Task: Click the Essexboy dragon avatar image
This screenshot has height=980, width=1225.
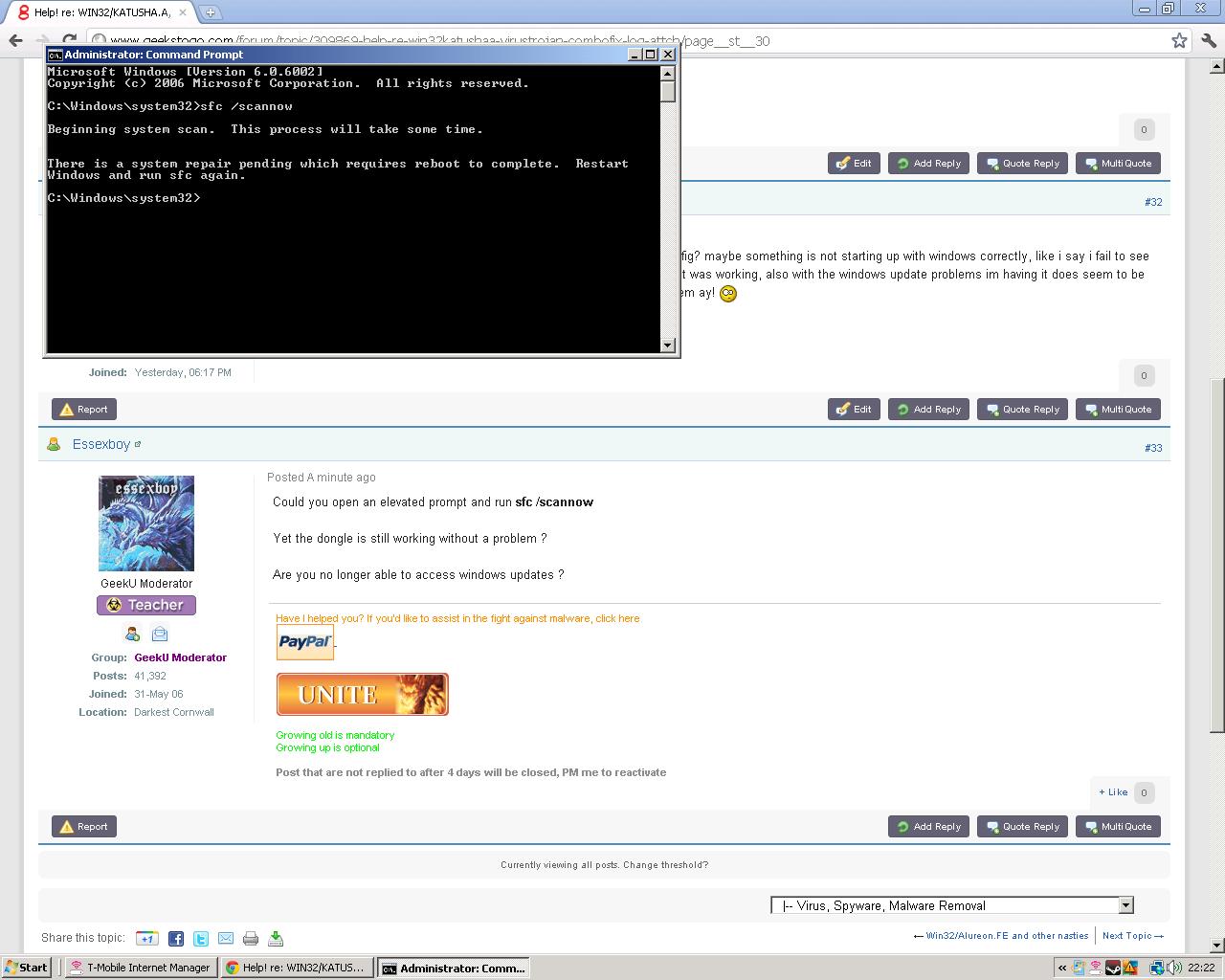Action: 146,523
